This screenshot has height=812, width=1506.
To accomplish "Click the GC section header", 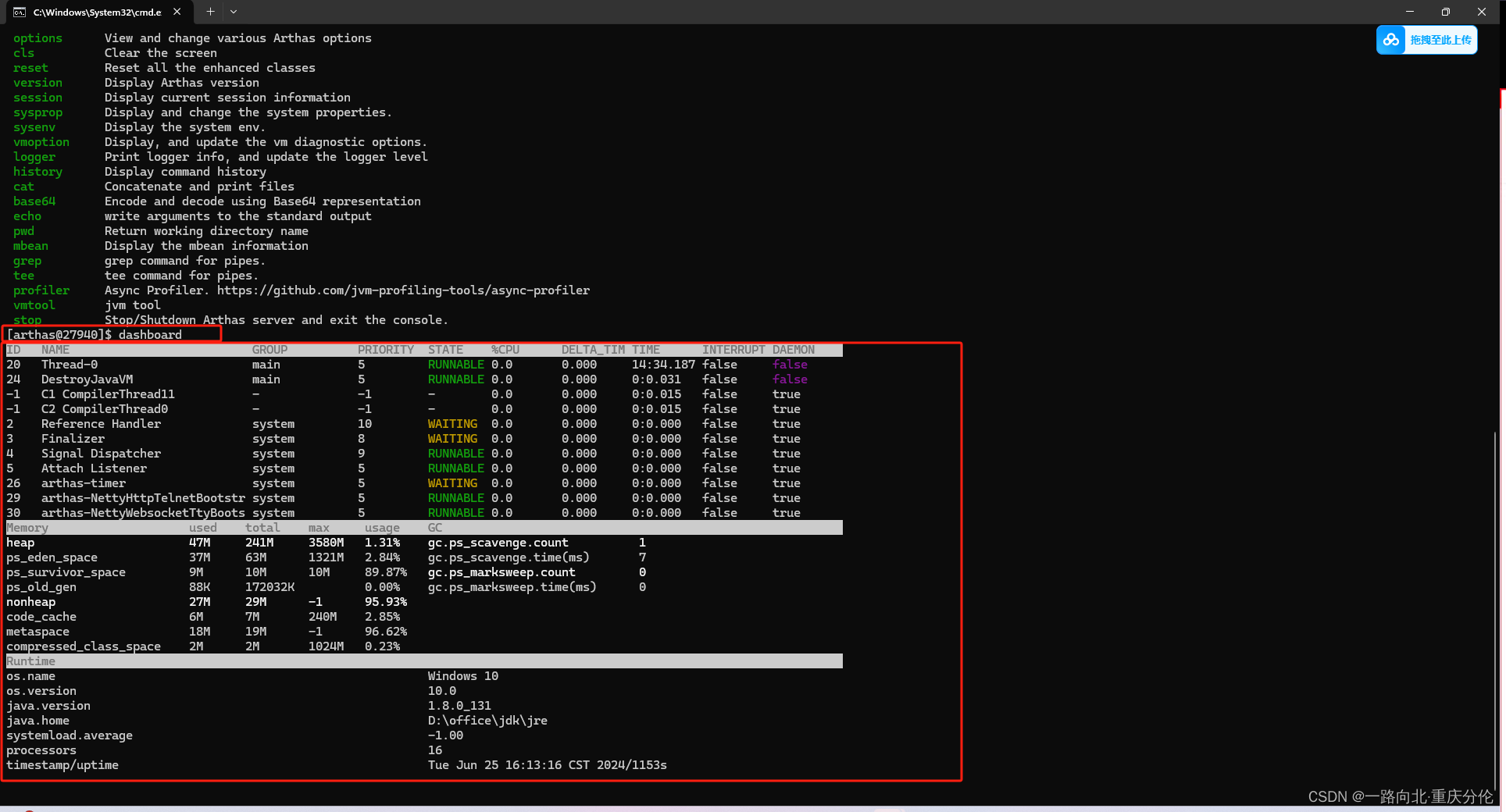I will (x=435, y=528).
